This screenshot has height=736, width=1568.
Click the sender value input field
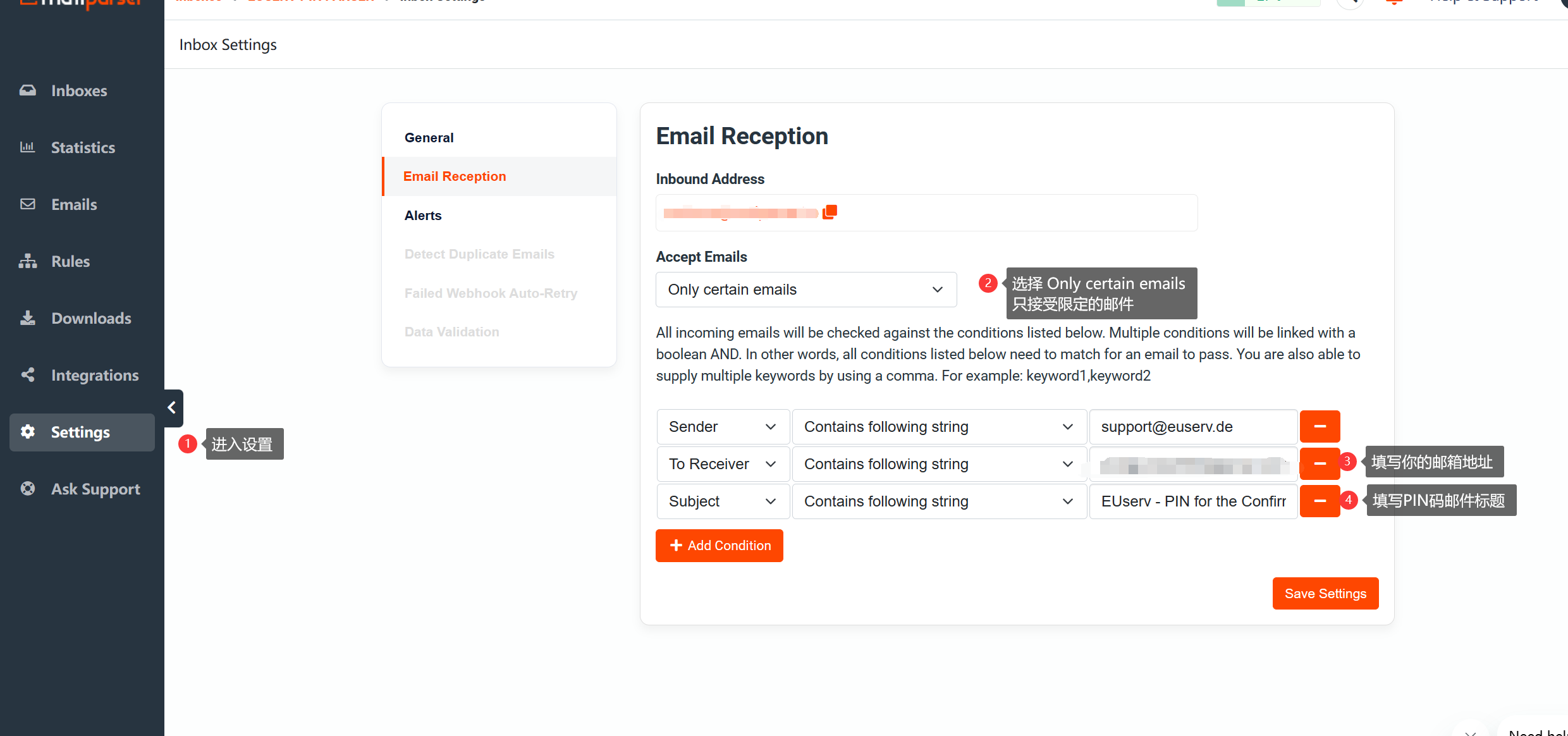pos(1192,427)
